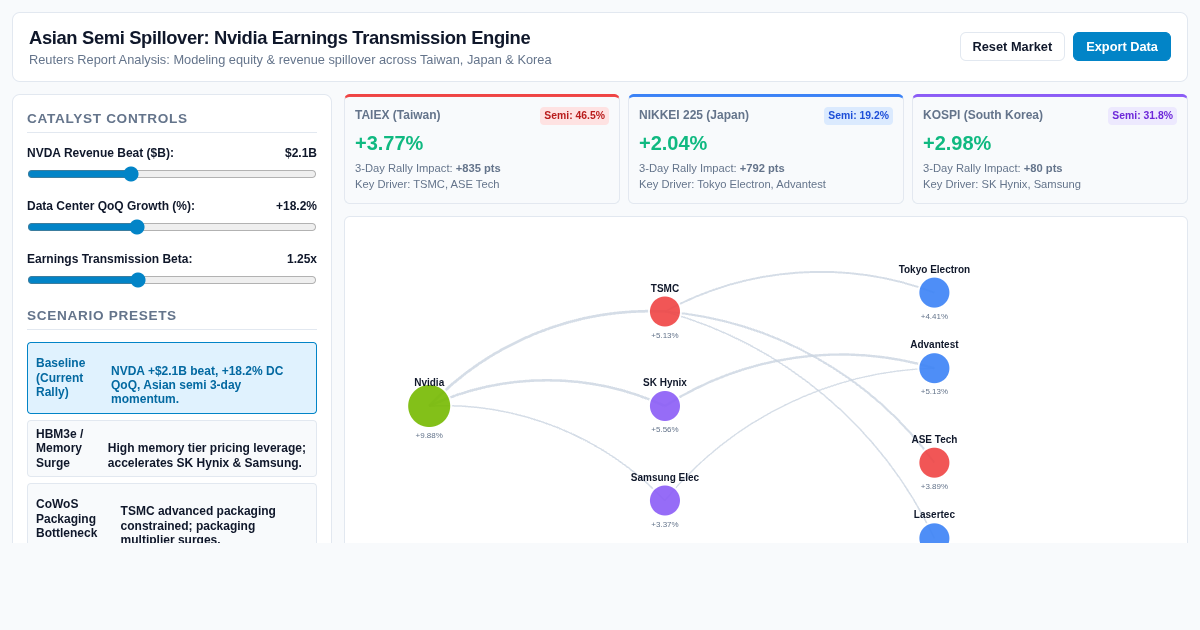Click the Semi: 31.8% badge
1200x630 pixels.
click(x=1142, y=116)
